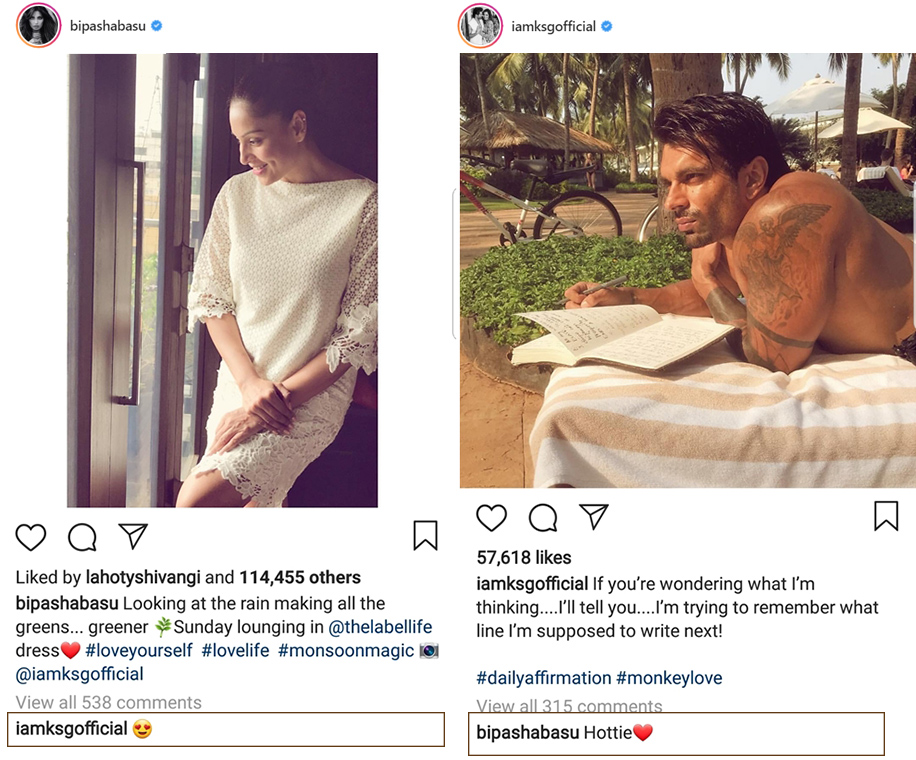Open the @thelabellife mention link
916x760 pixels.
[x=380, y=627]
